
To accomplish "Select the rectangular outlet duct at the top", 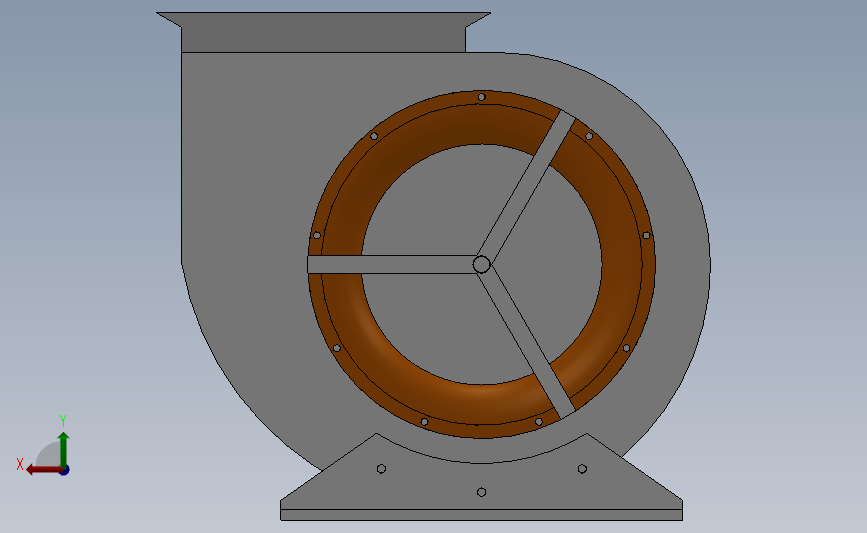I will [323, 33].
